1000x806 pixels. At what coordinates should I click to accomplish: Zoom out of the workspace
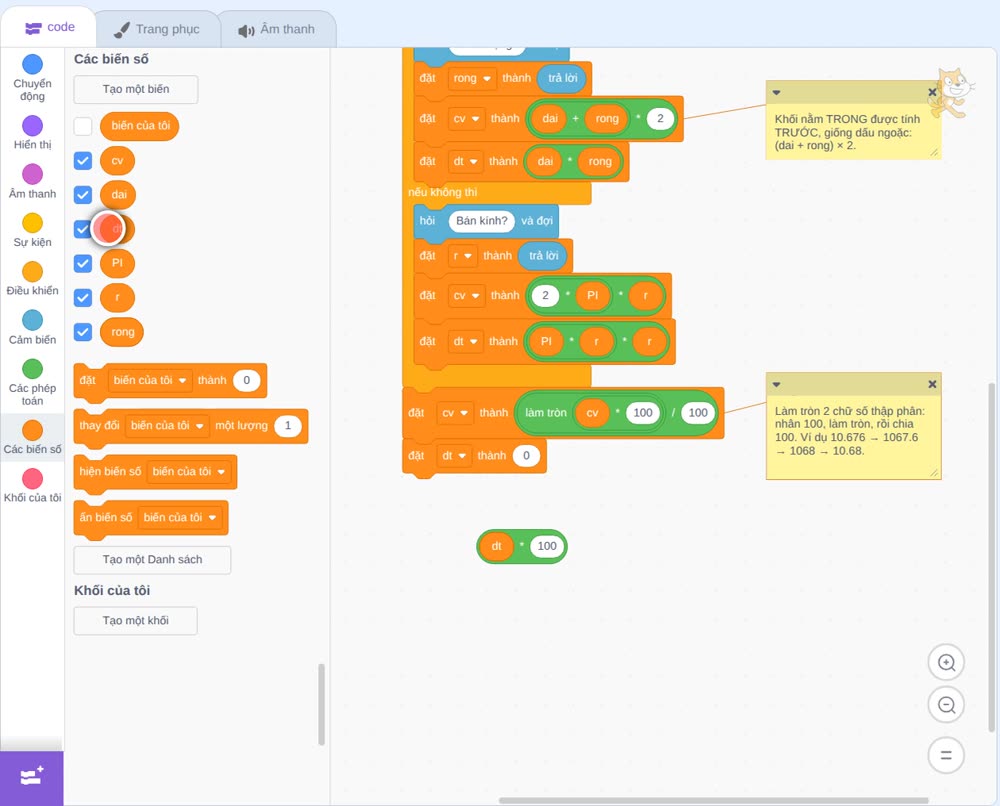946,705
